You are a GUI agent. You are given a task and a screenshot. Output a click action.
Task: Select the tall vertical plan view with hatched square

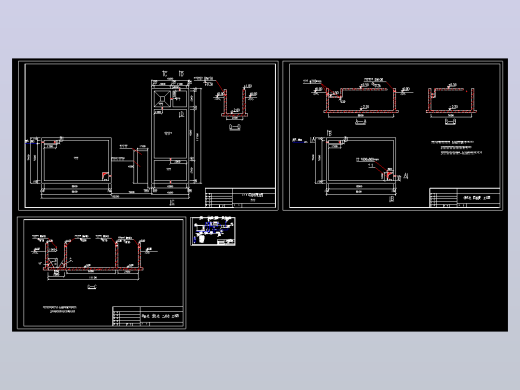[x=171, y=136]
